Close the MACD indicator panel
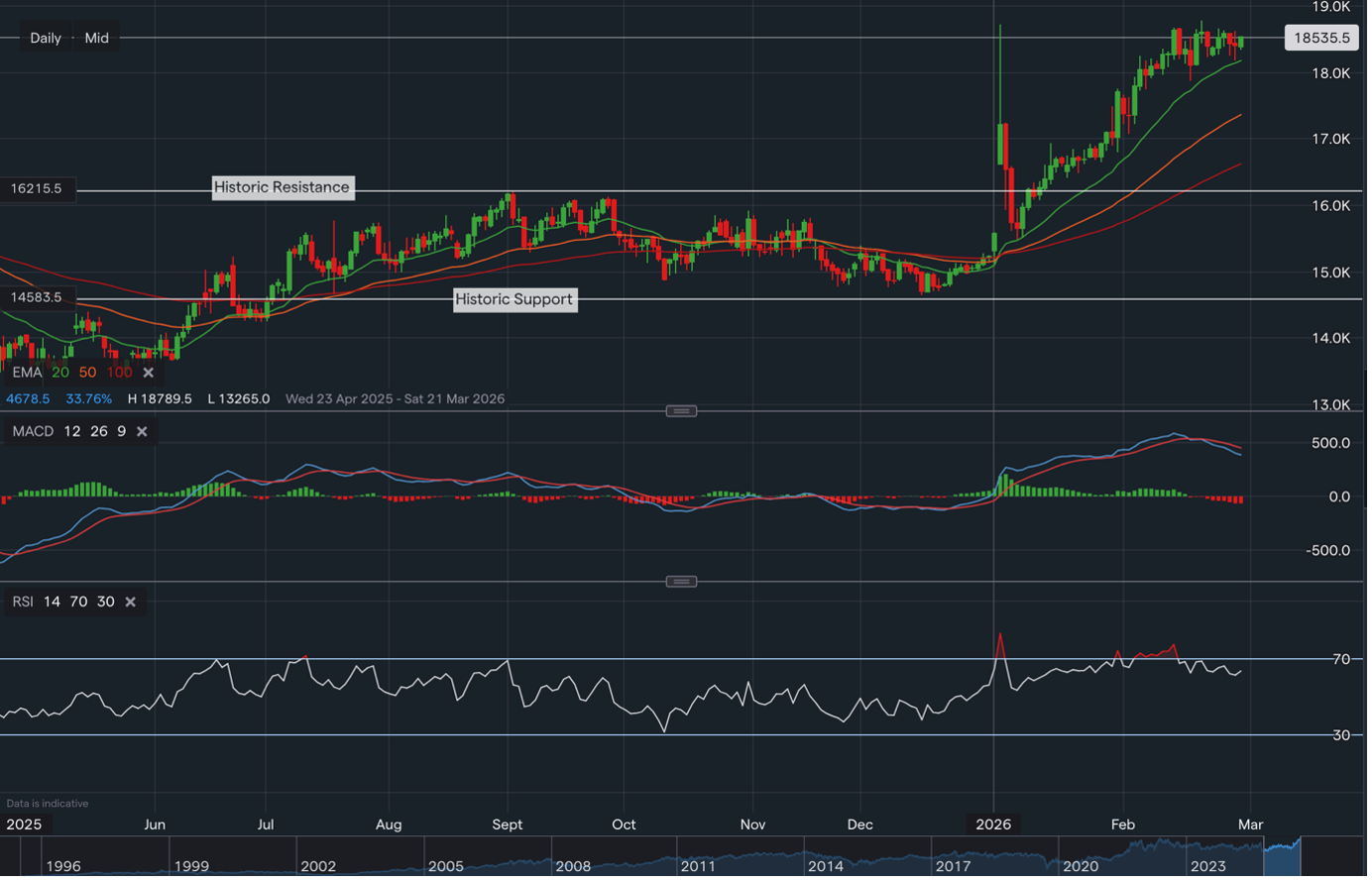 pos(142,431)
